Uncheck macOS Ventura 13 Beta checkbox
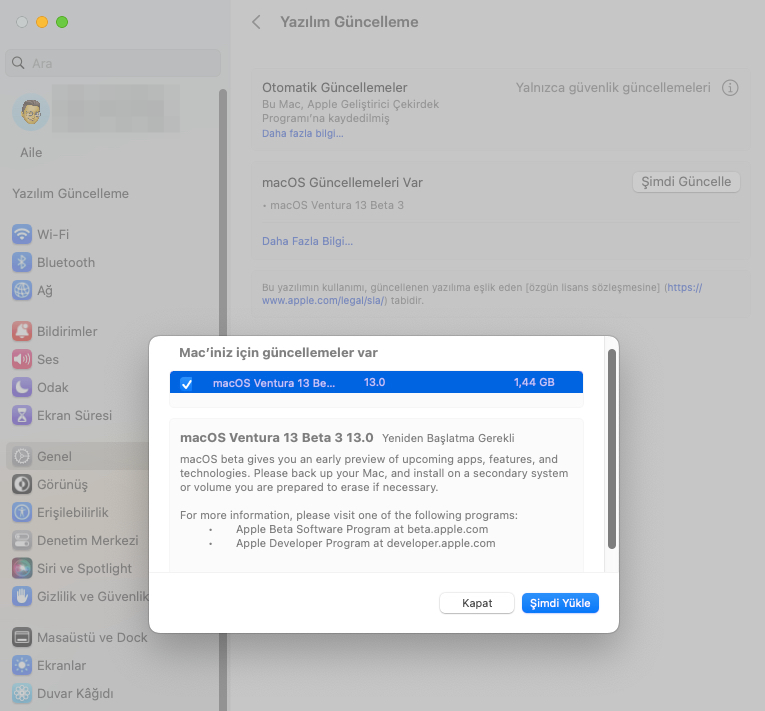 tap(186, 383)
